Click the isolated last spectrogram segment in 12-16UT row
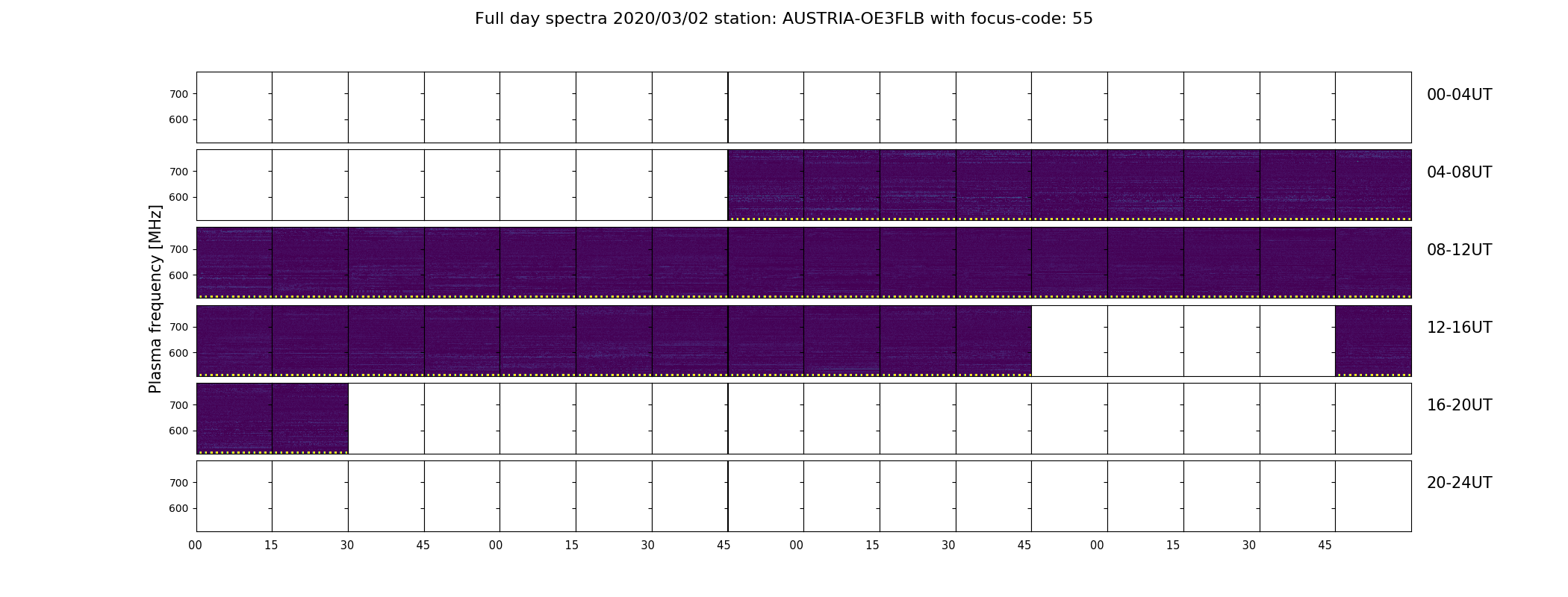The height and width of the screenshot is (597, 1568). [x=1373, y=341]
